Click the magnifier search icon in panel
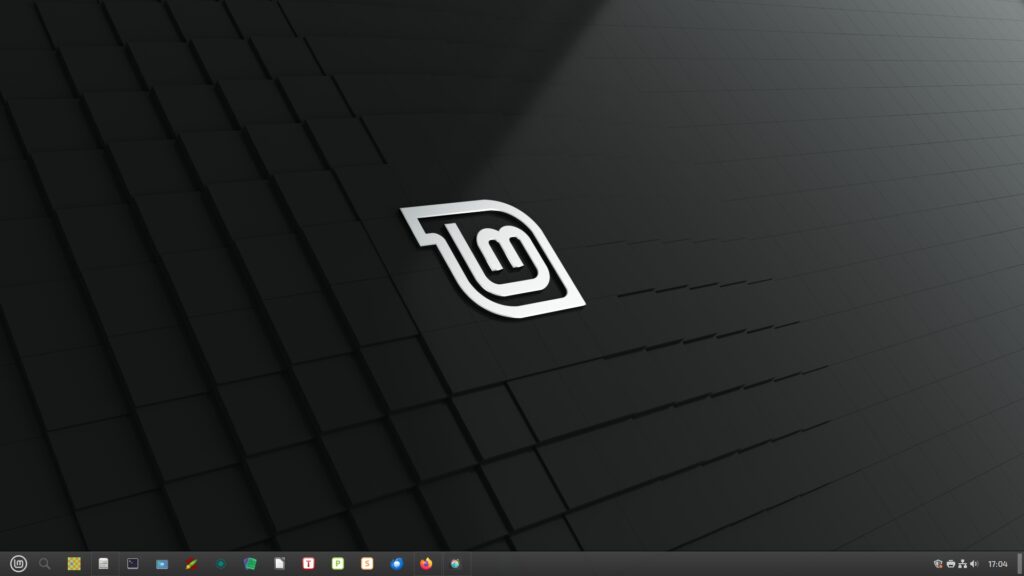 coord(45,564)
